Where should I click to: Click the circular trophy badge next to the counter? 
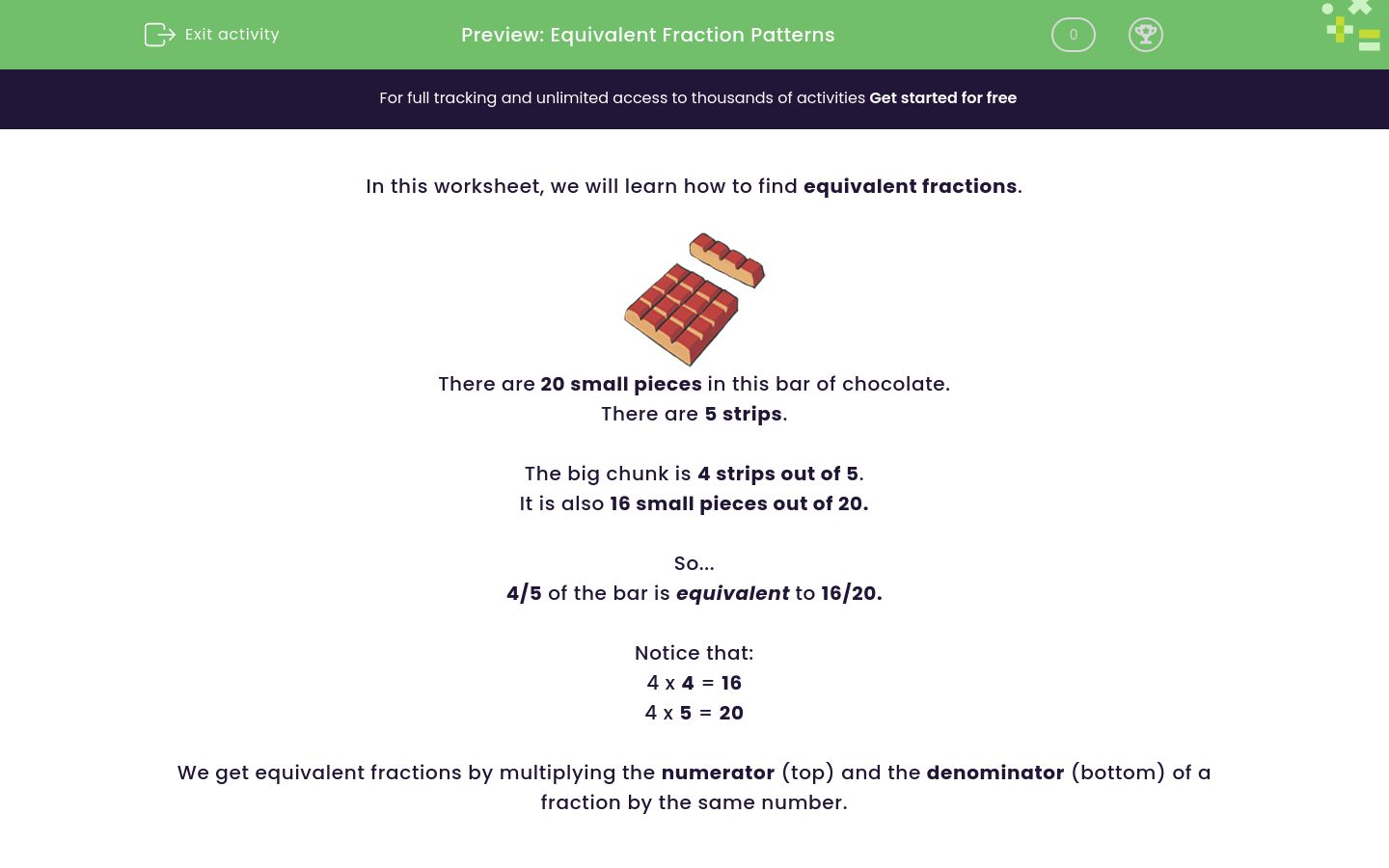(x=1146, y=35)
